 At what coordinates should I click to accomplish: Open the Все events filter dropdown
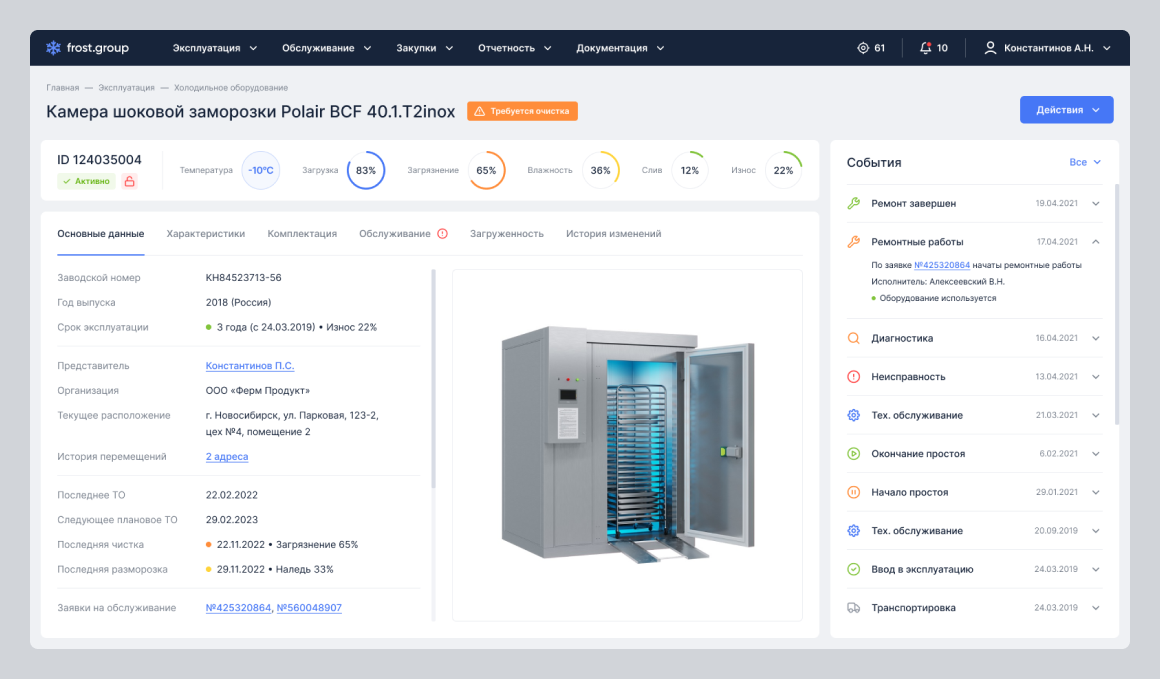1085,162
